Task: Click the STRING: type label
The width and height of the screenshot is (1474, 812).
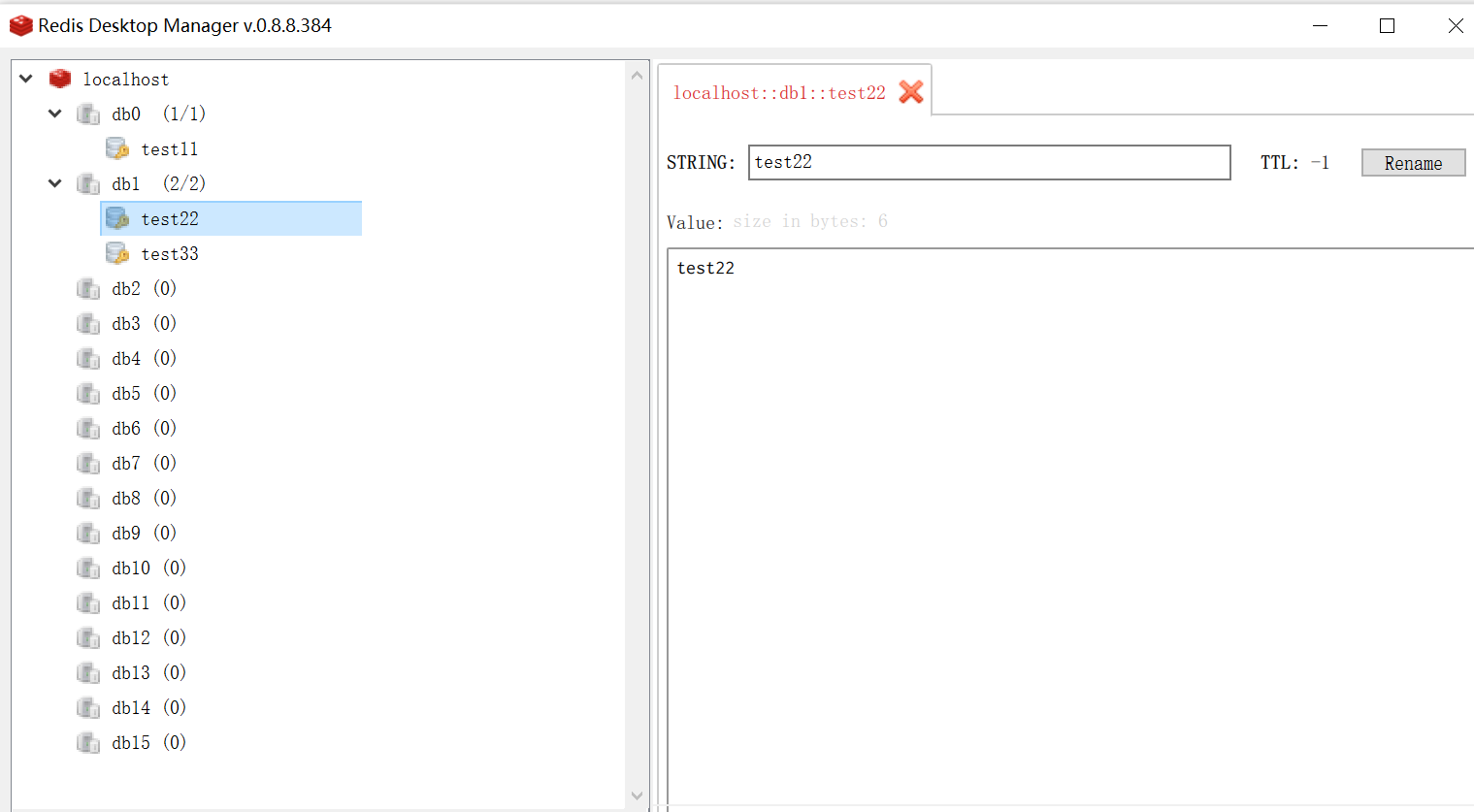Action: click(x=701, y=163)
